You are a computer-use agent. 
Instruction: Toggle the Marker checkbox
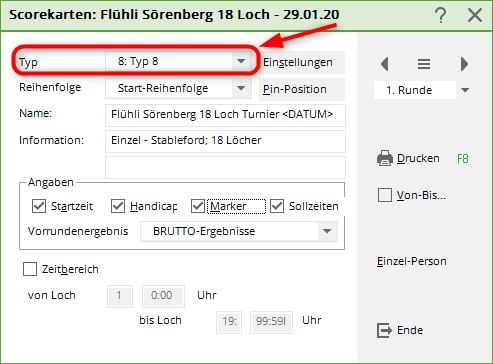(x=198, y=206)
